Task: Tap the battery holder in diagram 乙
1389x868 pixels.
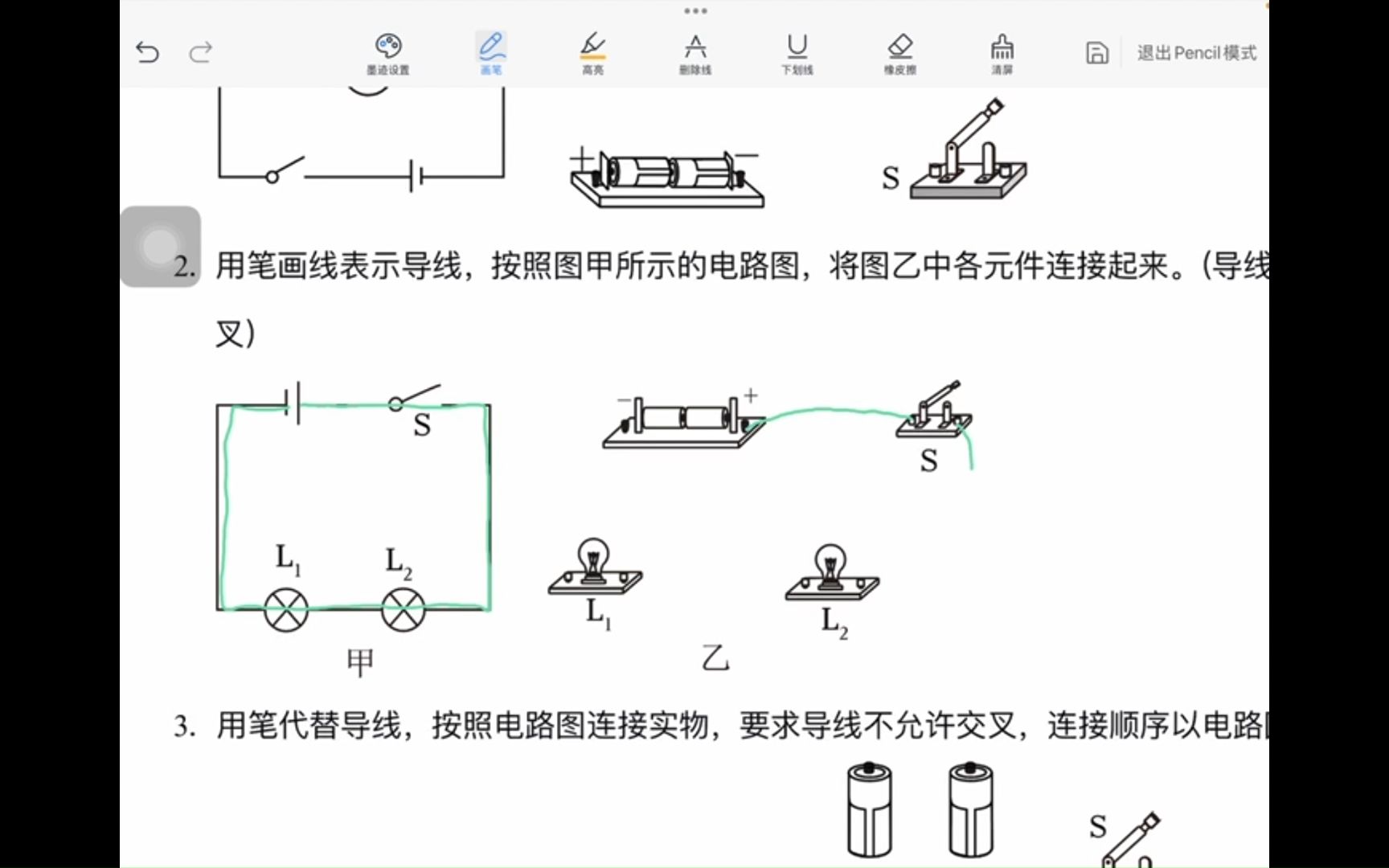Action: click(683, 423)
